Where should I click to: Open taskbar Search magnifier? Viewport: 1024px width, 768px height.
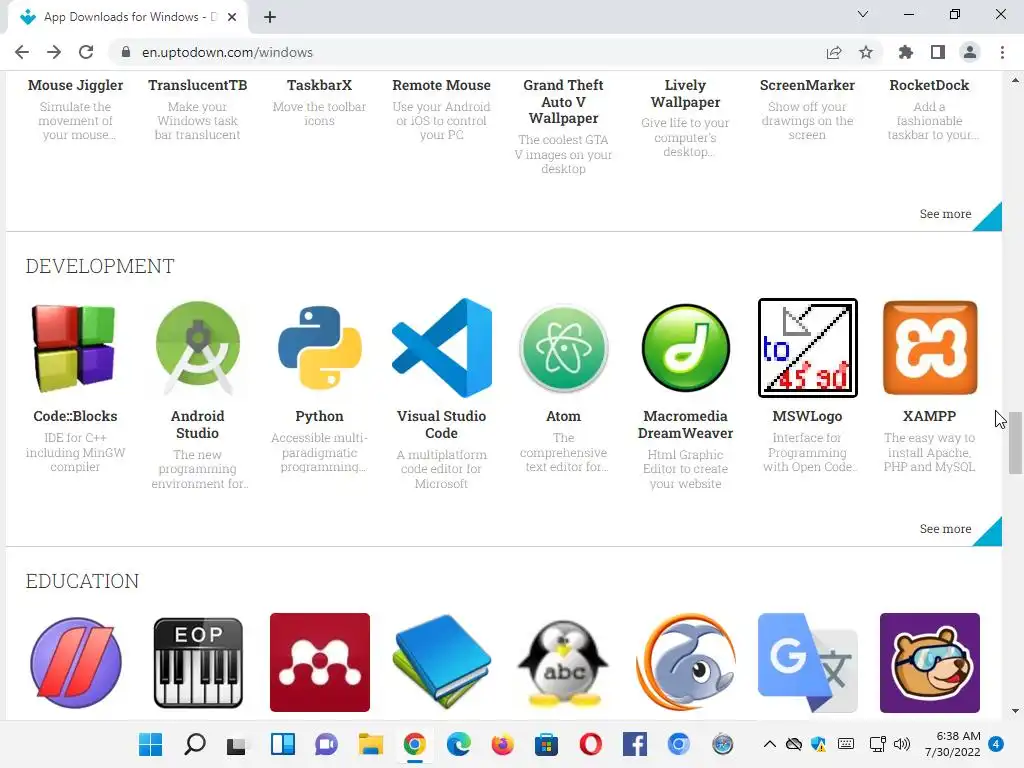click(x=195, y=744)
